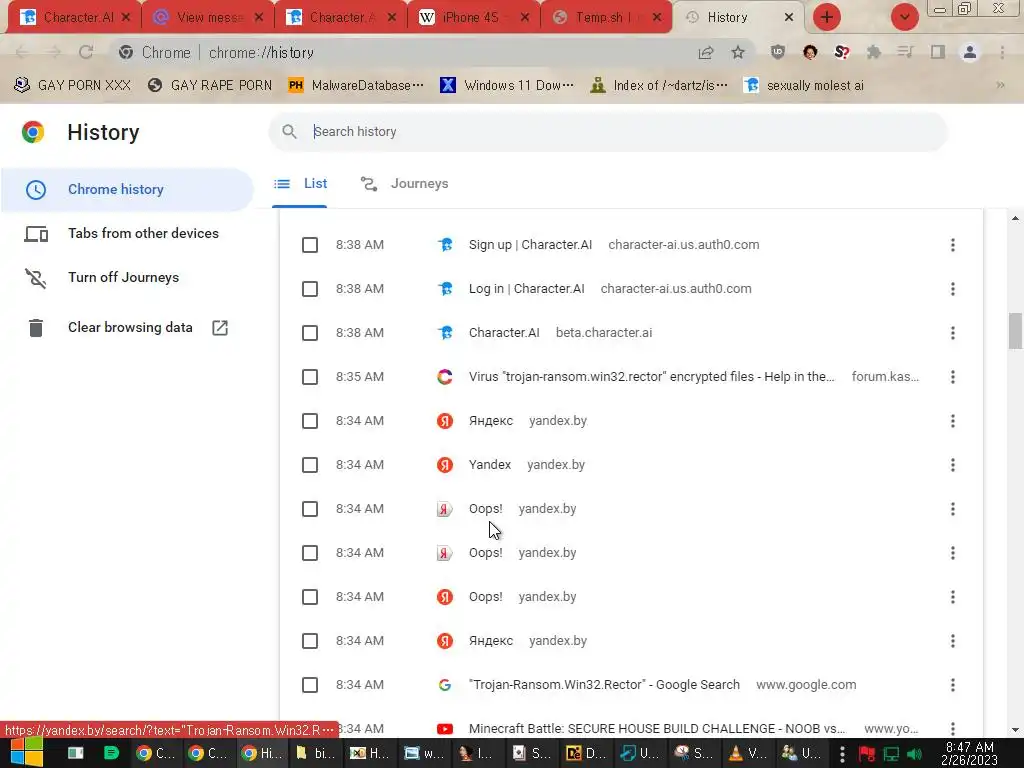Open more actions menu for beta.character.ai entry
This screenshot has width=1024, height=768.
tap(953, 333)
